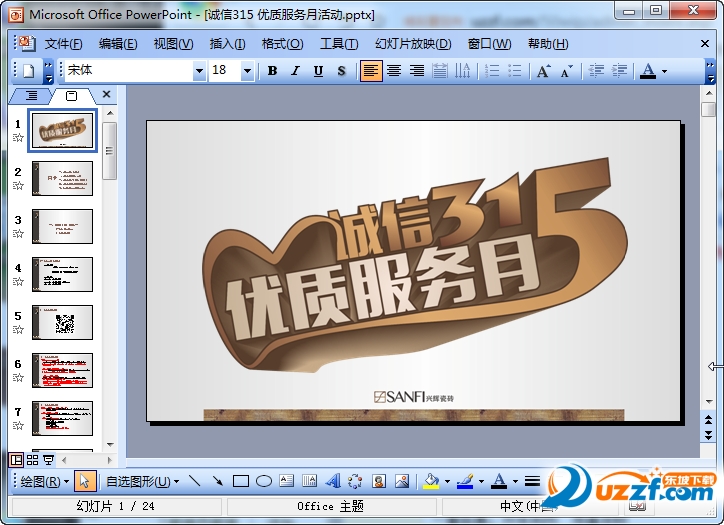Select the Oval drawing tool

[263, 481]
